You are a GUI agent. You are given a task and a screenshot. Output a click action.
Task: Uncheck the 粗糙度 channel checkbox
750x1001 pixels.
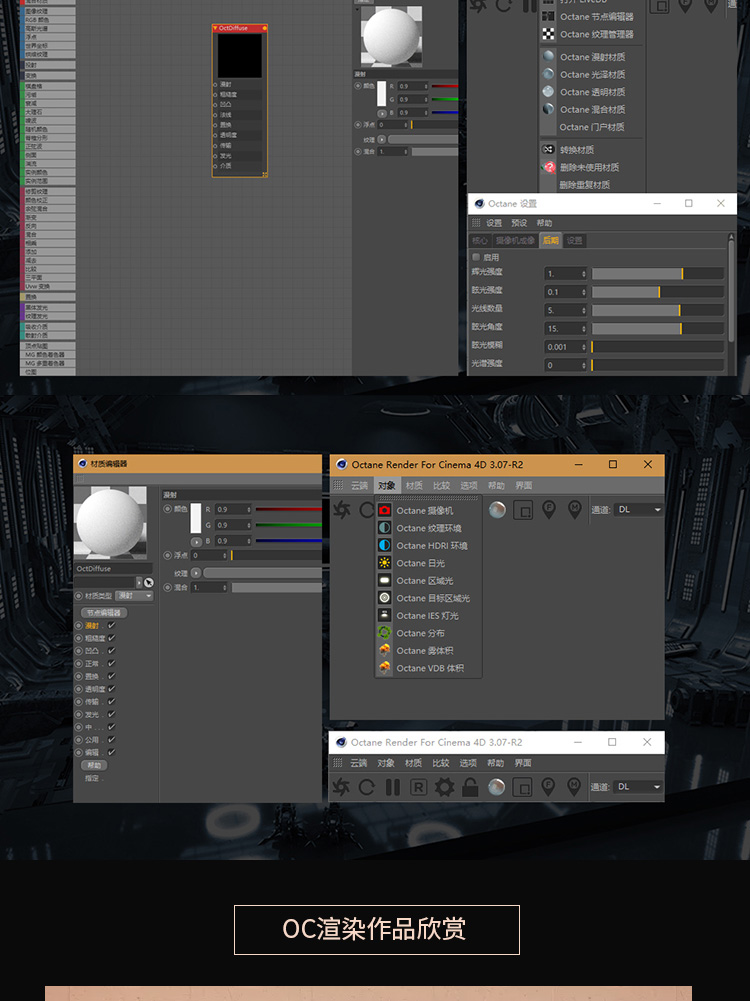click(112, 638)
